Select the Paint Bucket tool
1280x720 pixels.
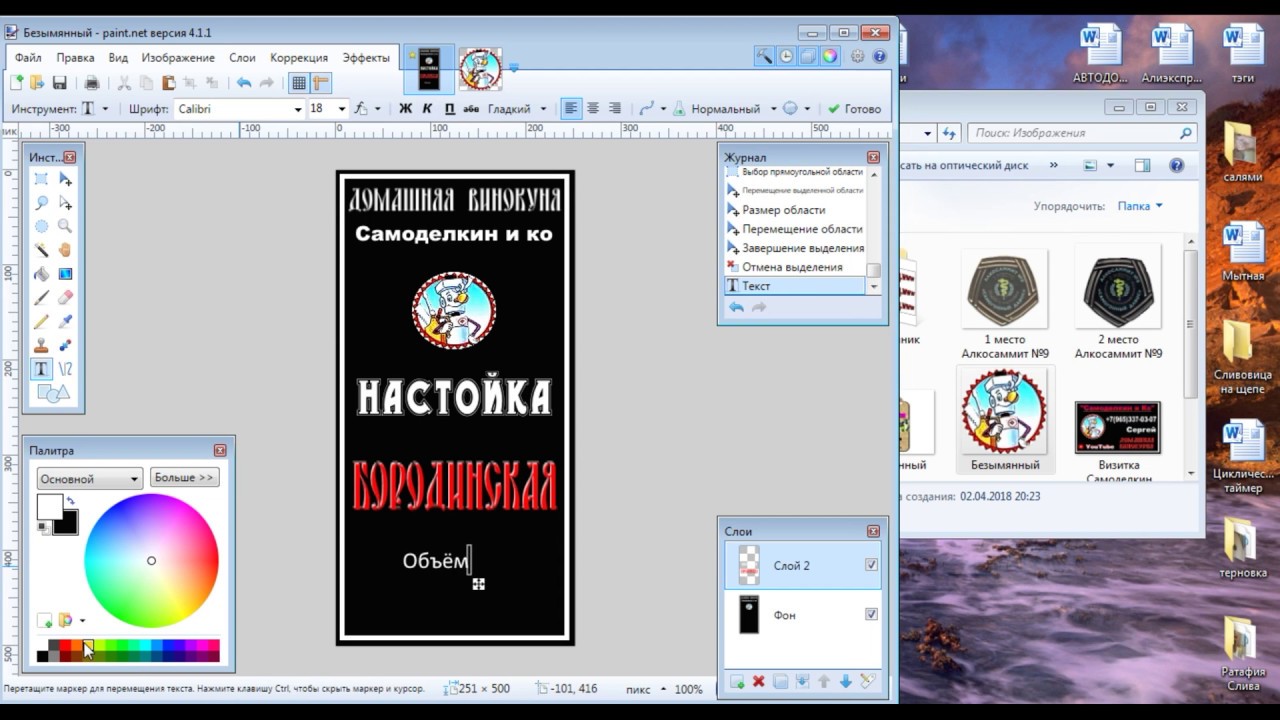click(41, 274)
